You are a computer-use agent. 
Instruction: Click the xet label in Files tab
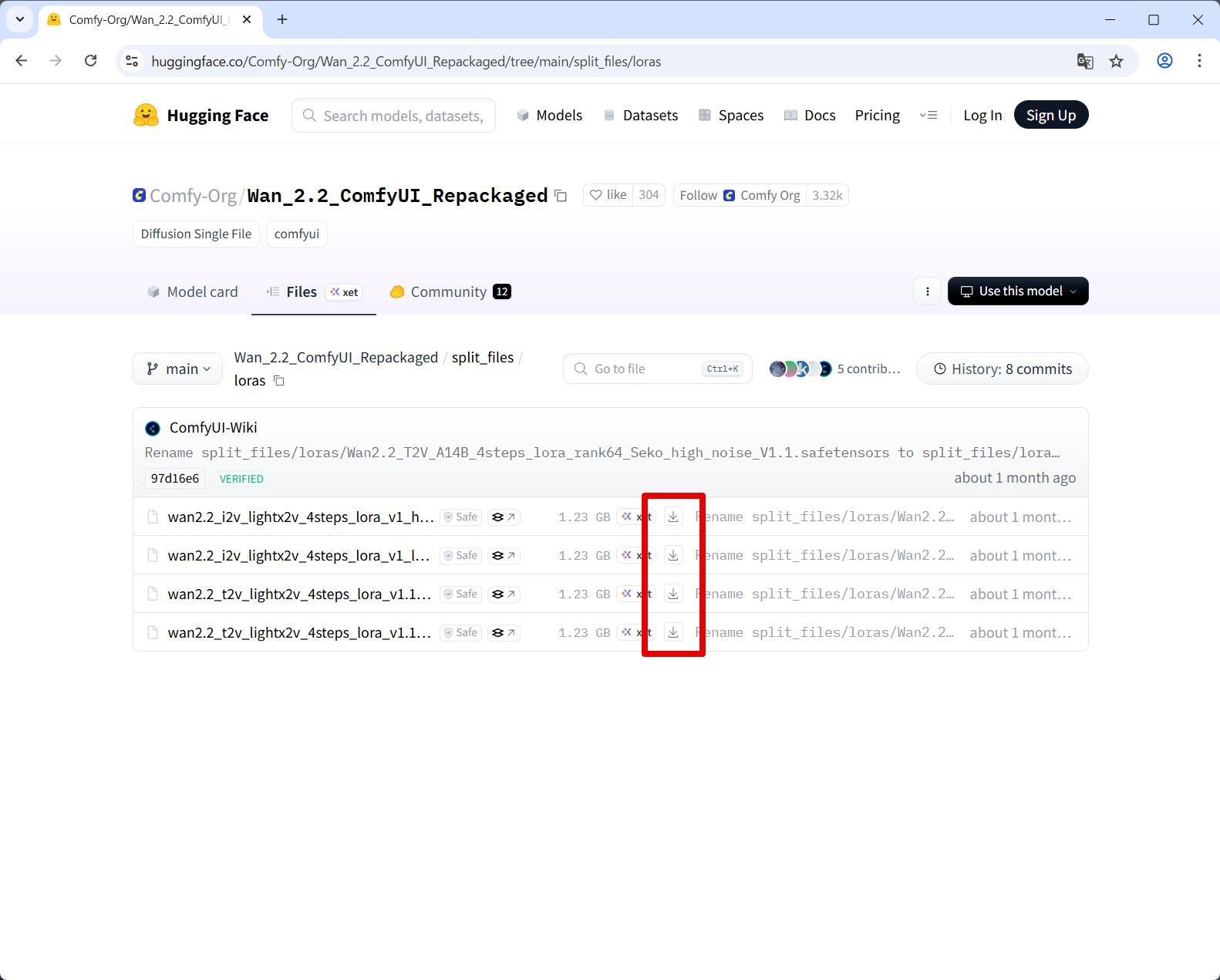[344, 291]
